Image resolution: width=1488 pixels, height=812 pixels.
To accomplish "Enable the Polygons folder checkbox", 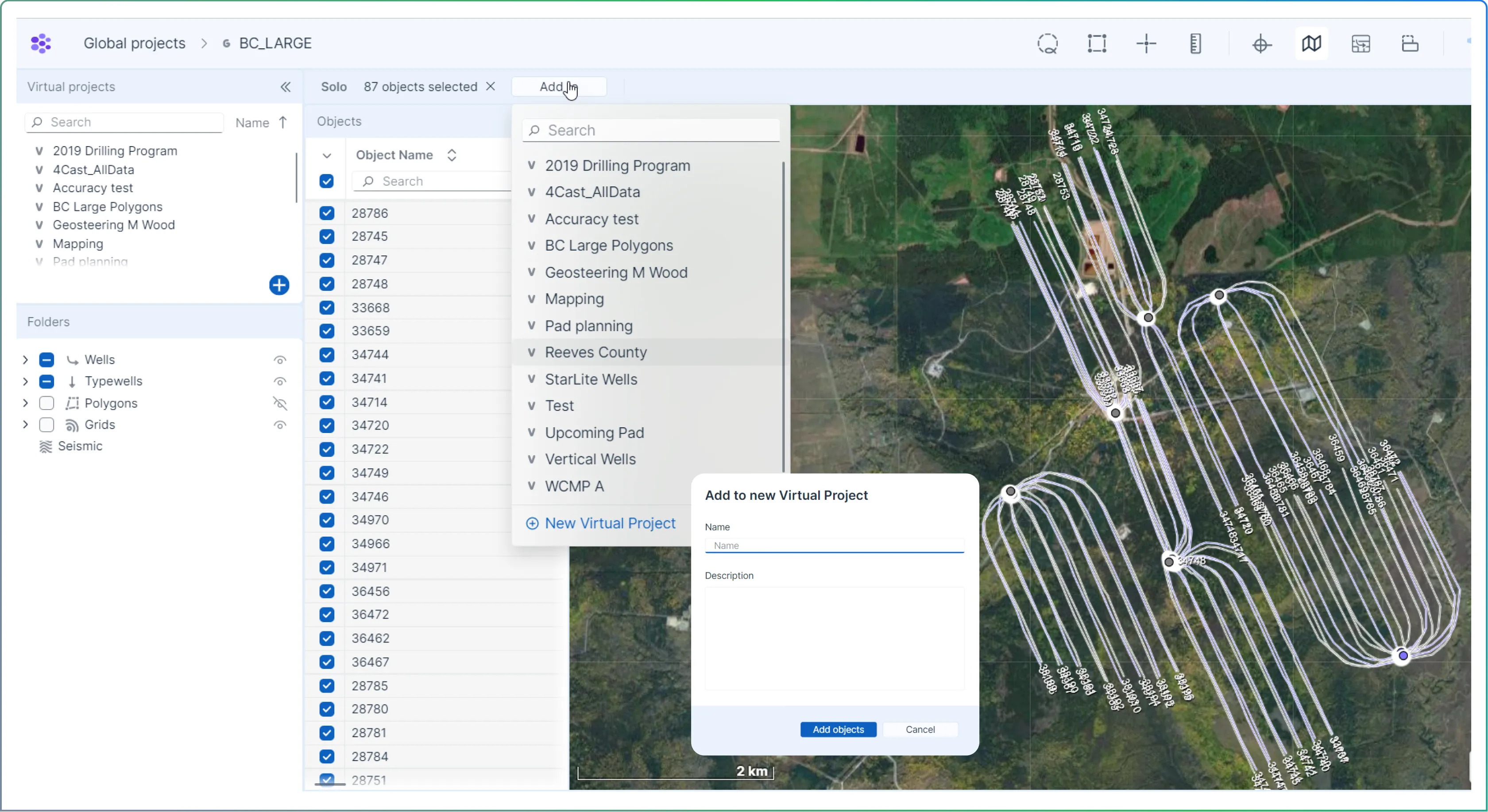I will (x=47, y=403).
